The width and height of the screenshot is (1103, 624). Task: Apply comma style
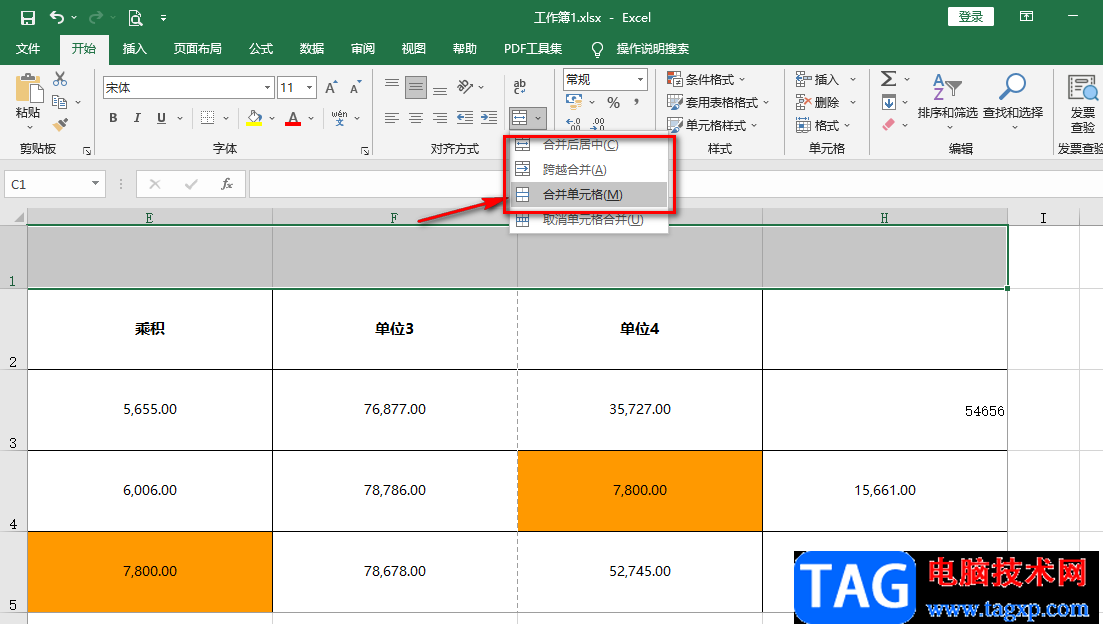pyautogui.click(x=636, y=103)
